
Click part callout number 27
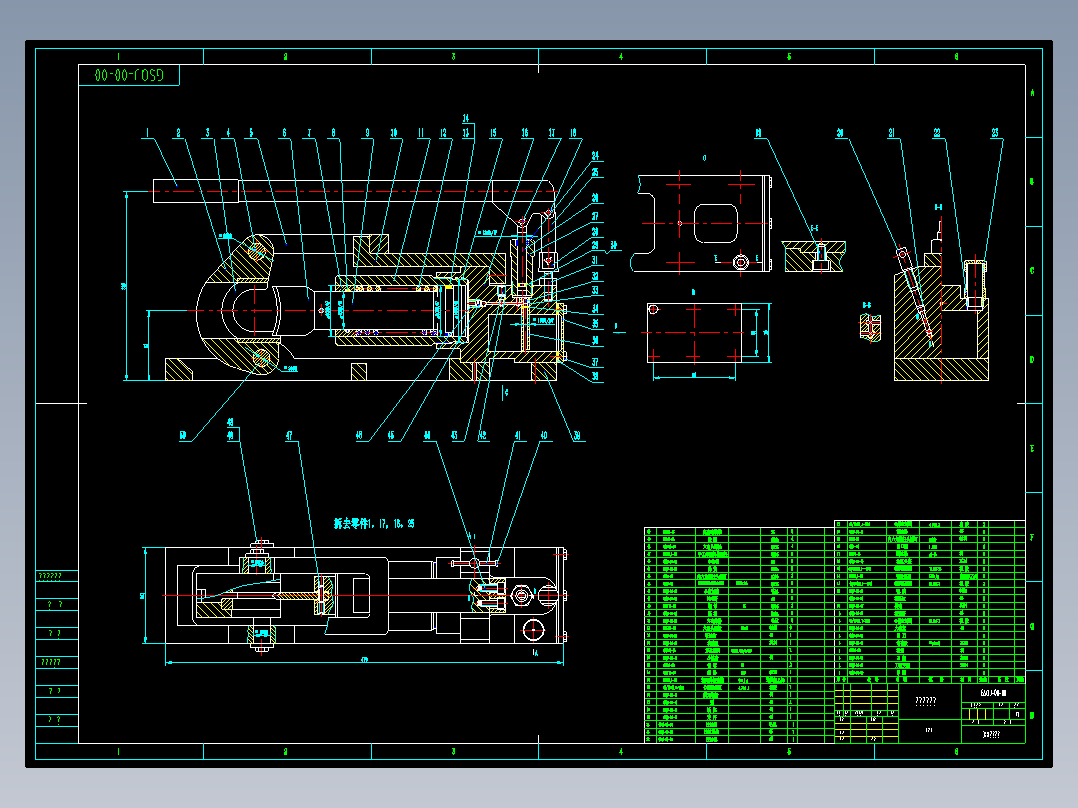click(x=595, y=217)
